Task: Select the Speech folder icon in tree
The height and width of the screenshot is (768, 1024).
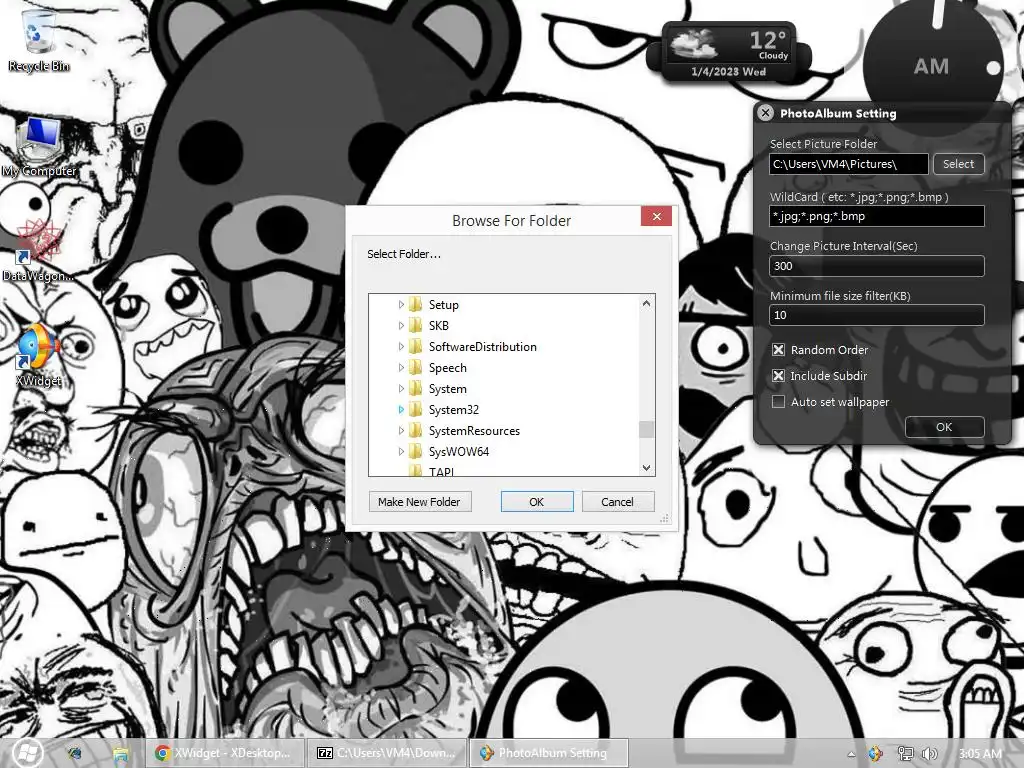Action: pyautogui.click(x=416, y=367)
